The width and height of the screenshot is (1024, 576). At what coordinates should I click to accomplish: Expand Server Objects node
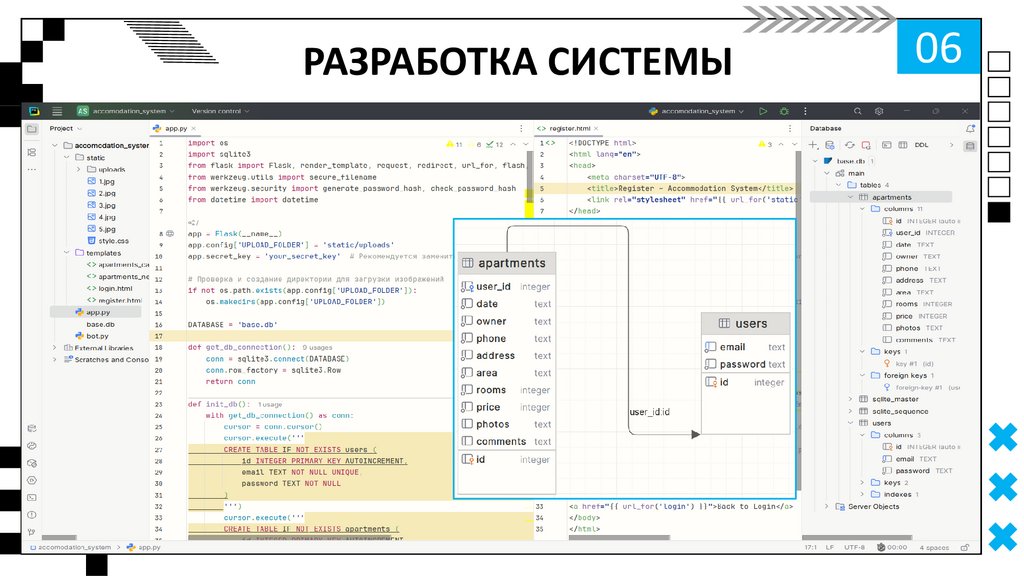(827, 506)
